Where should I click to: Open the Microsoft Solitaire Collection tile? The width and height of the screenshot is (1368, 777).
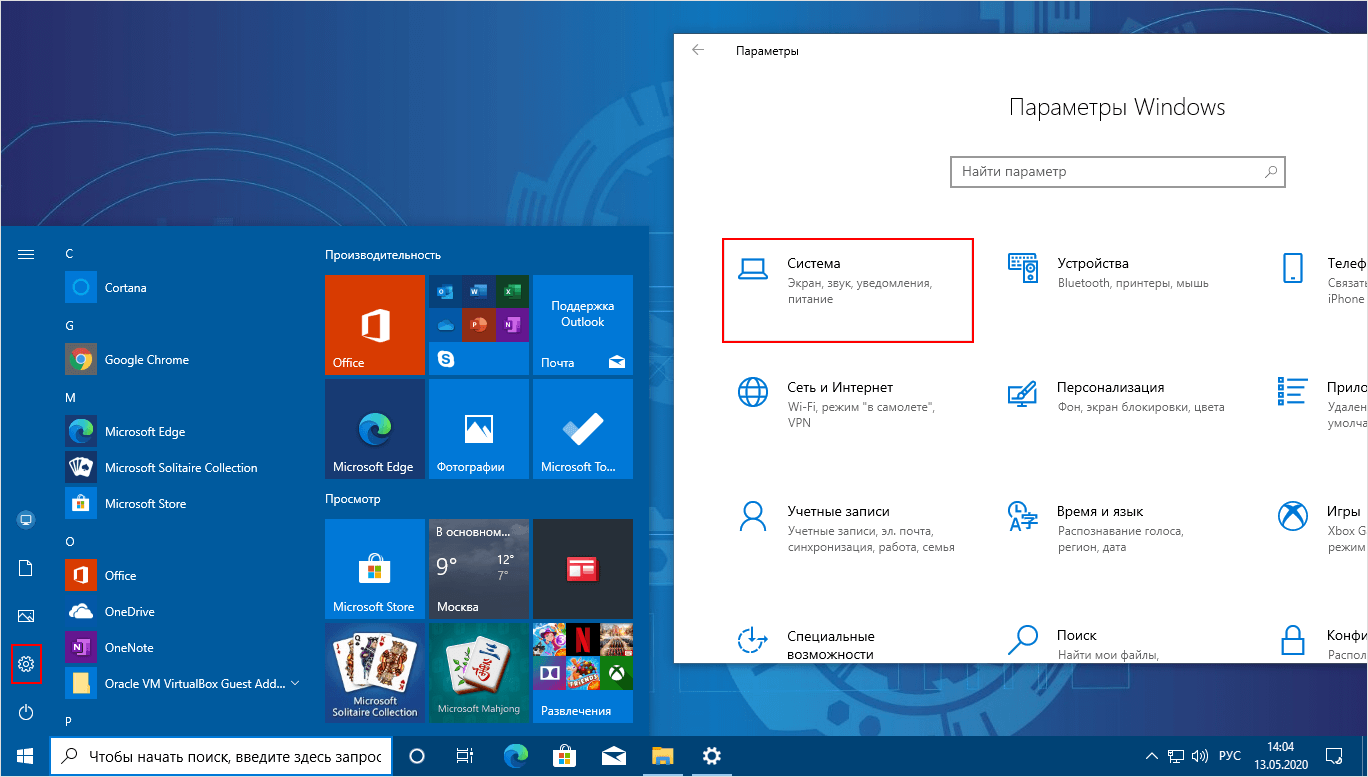[x=375, y=673]
